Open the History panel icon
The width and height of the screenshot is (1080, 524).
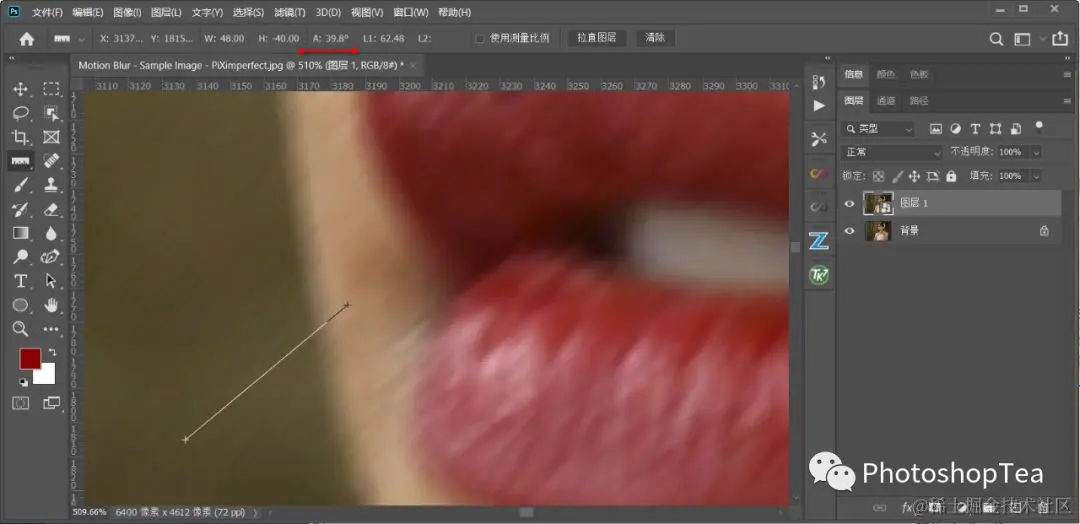pos(819,82)
